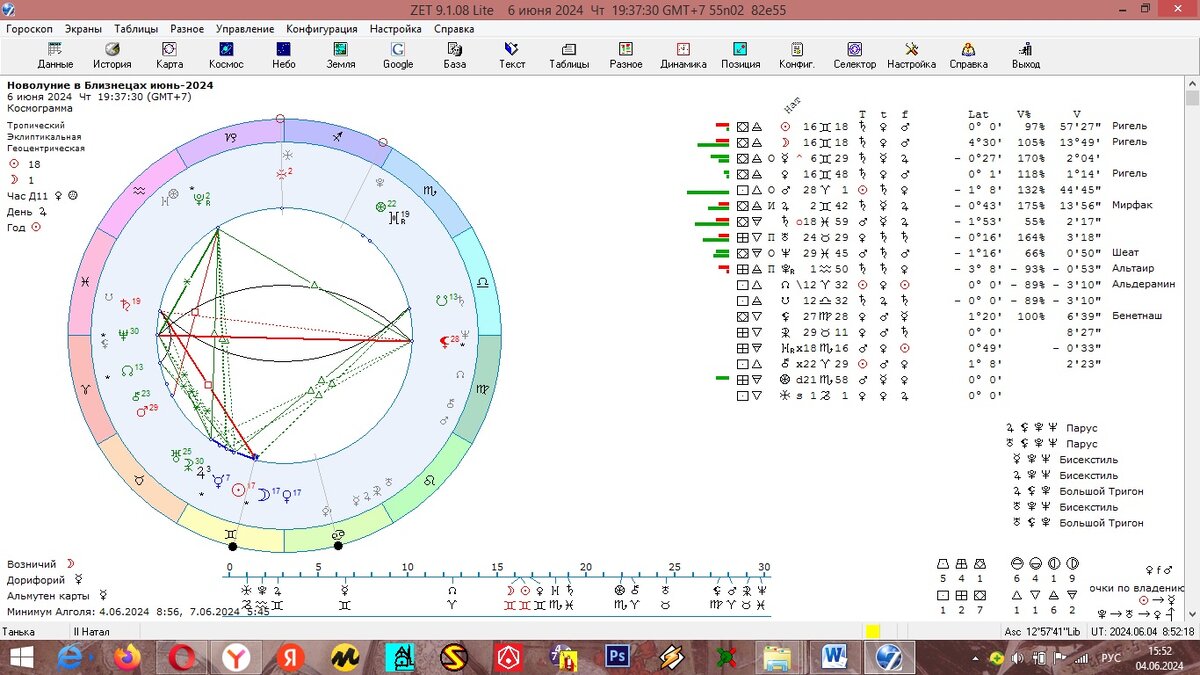The image size is (1200, 675).
Task: Click the 'Новолуние в Близнецах июнь-2024' title
Action: [110, 85]
